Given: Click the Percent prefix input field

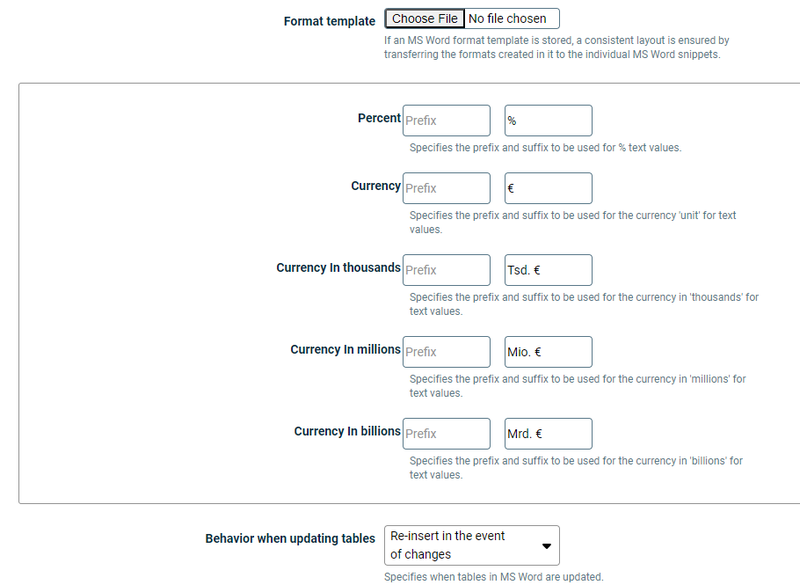Looking at the screenshot, I should [446, 120].
